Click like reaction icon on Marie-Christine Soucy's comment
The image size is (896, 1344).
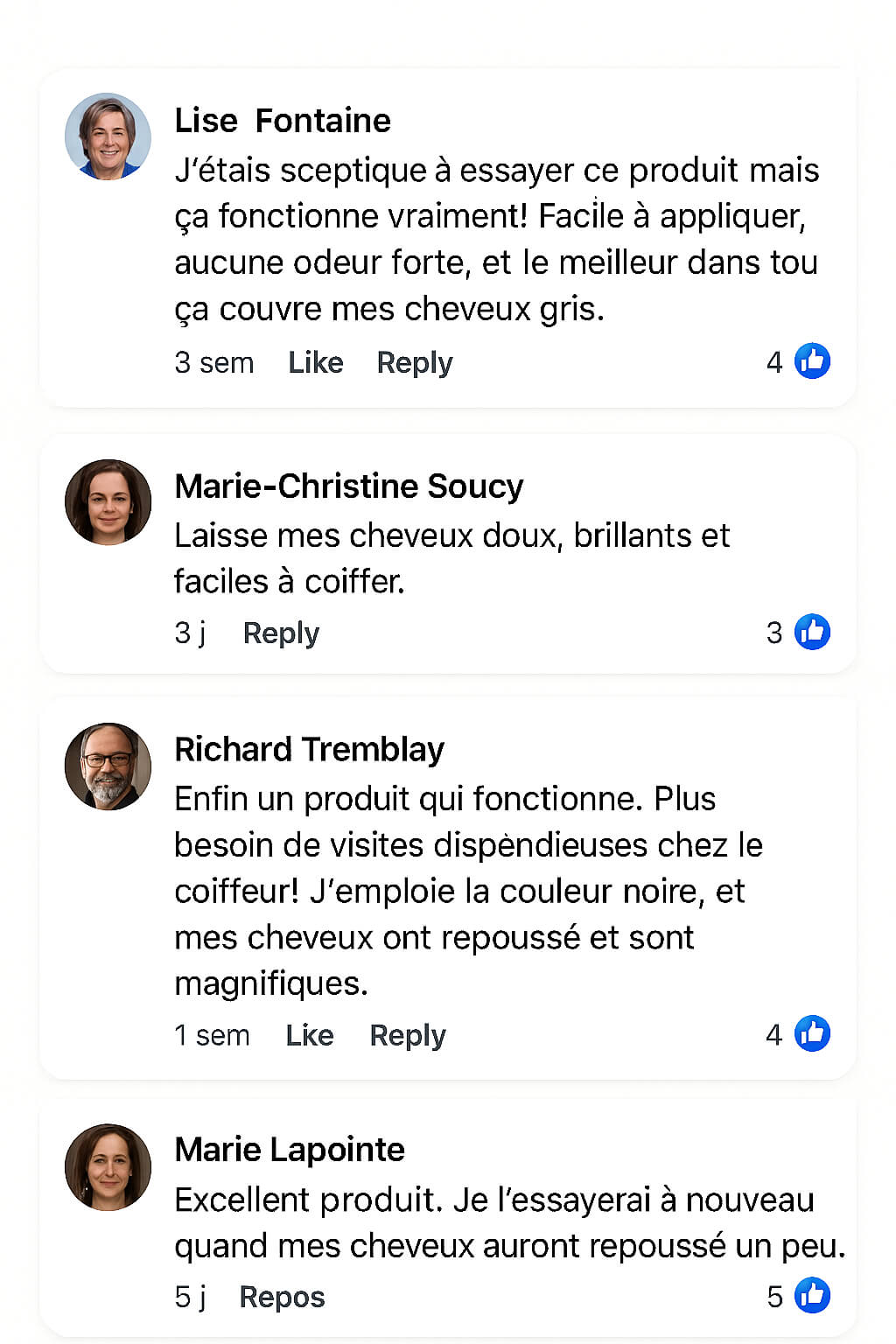(812, 632)
